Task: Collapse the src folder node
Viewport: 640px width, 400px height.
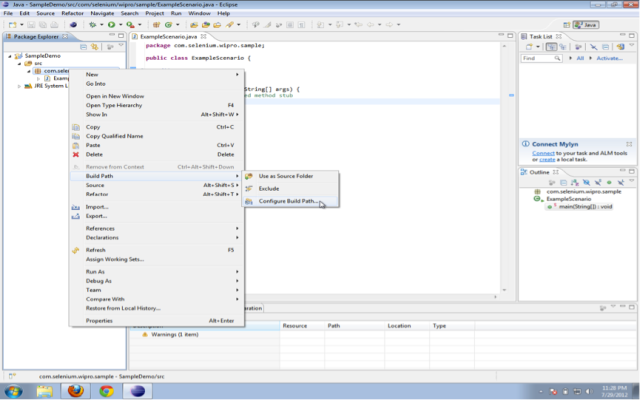Action: (19, 64)
